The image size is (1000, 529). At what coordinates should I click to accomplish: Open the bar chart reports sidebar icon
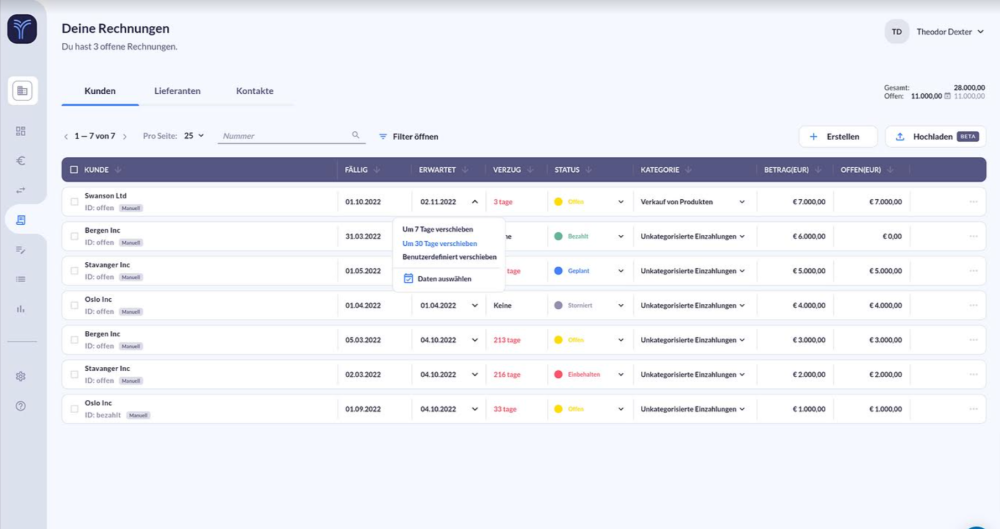pos(21,309)
